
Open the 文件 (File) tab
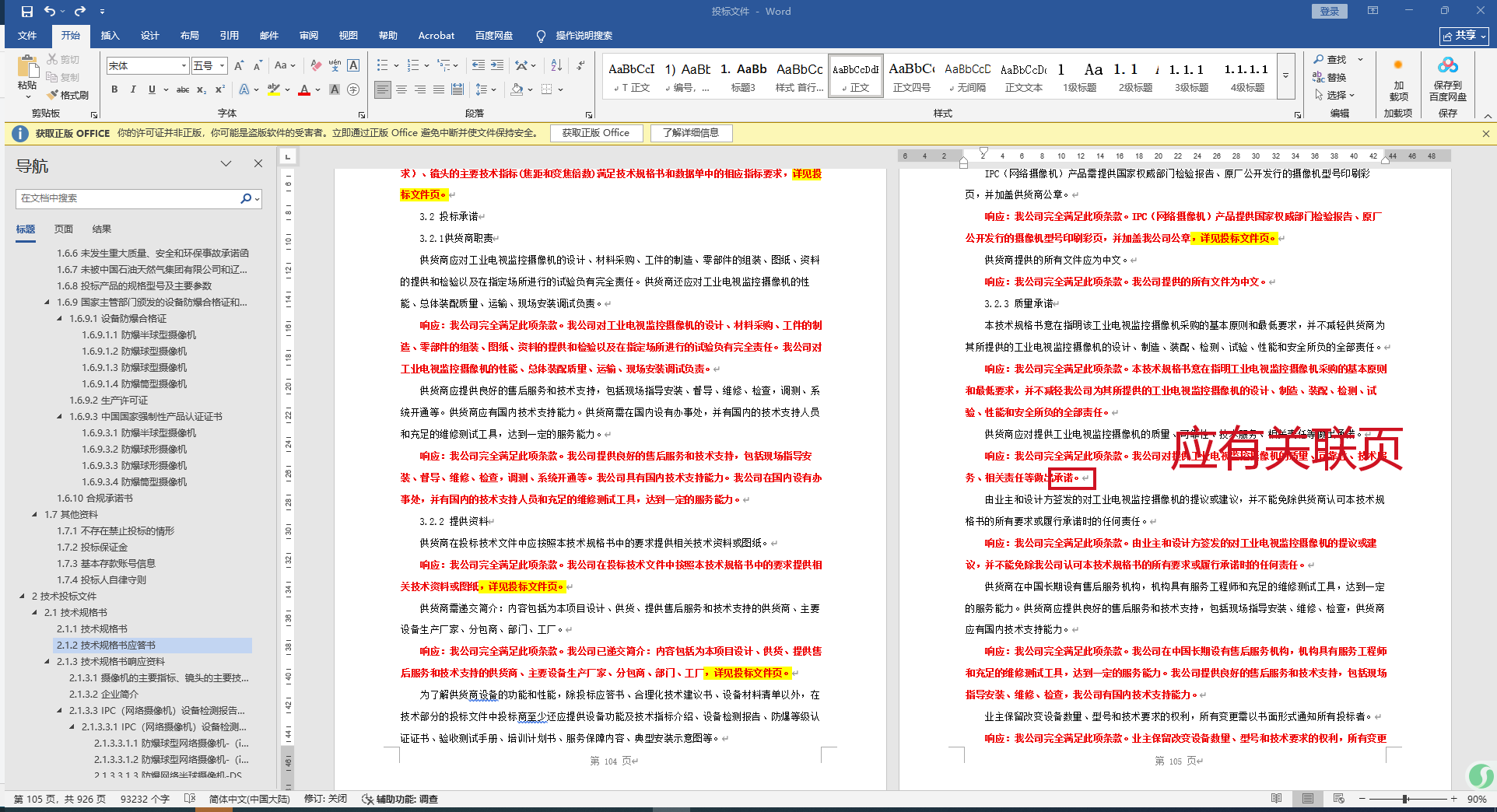coord(27,36)
